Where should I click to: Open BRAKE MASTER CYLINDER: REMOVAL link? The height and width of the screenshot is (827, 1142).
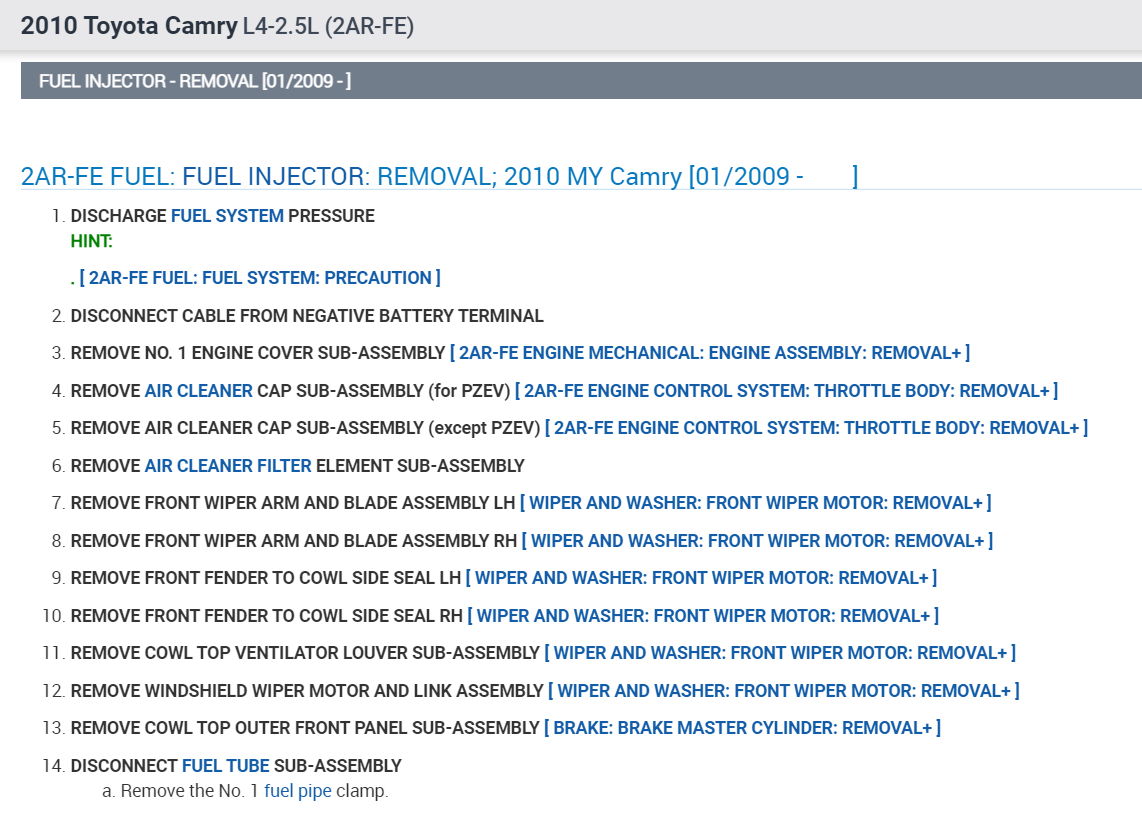[742, 728]
